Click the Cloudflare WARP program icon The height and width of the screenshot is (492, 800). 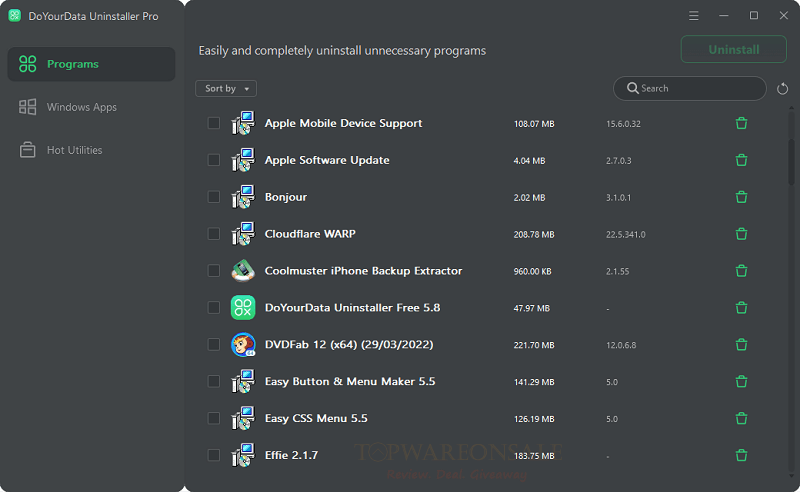243,234
